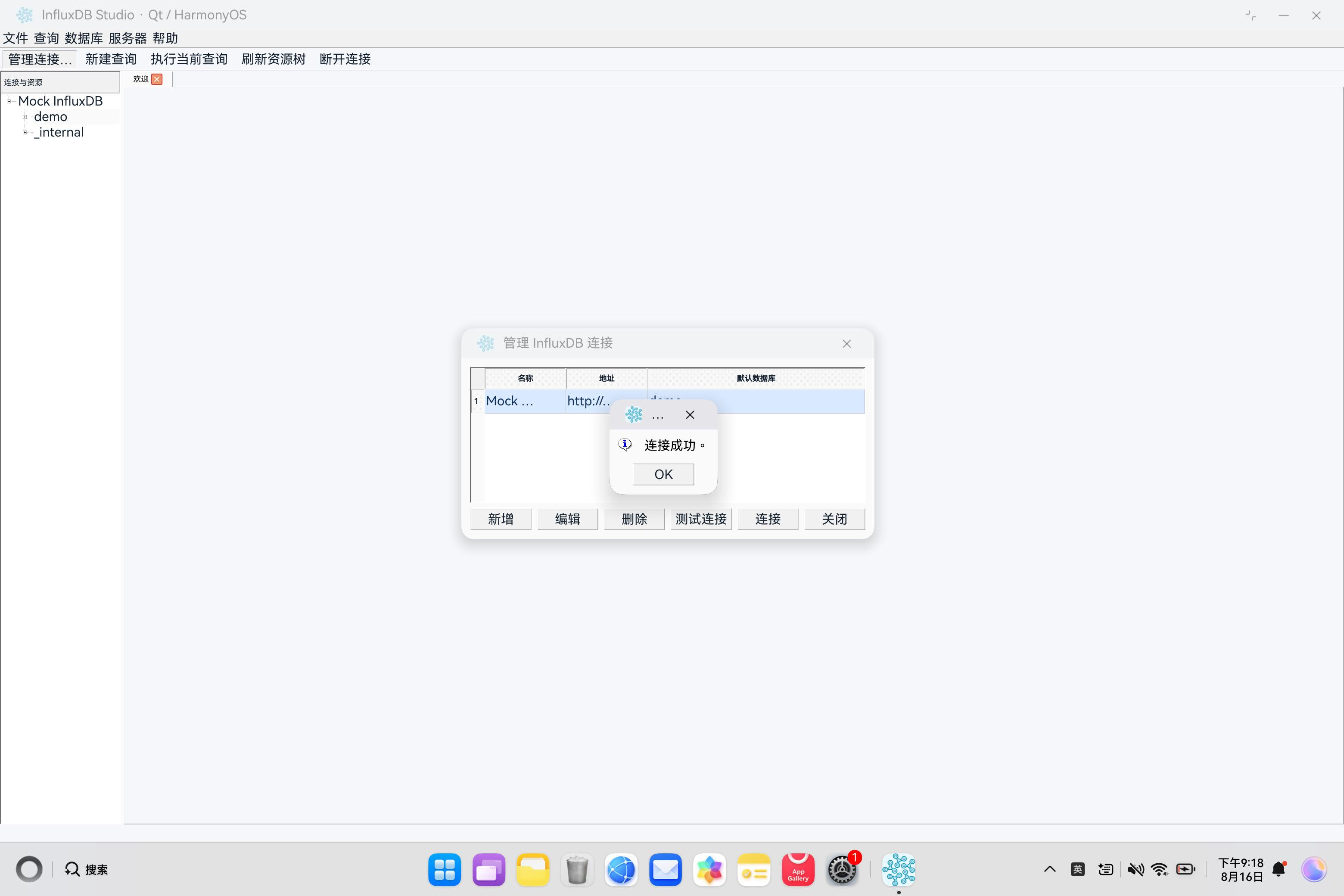Click the 新增 button in connection manager

tap(501, 519)
